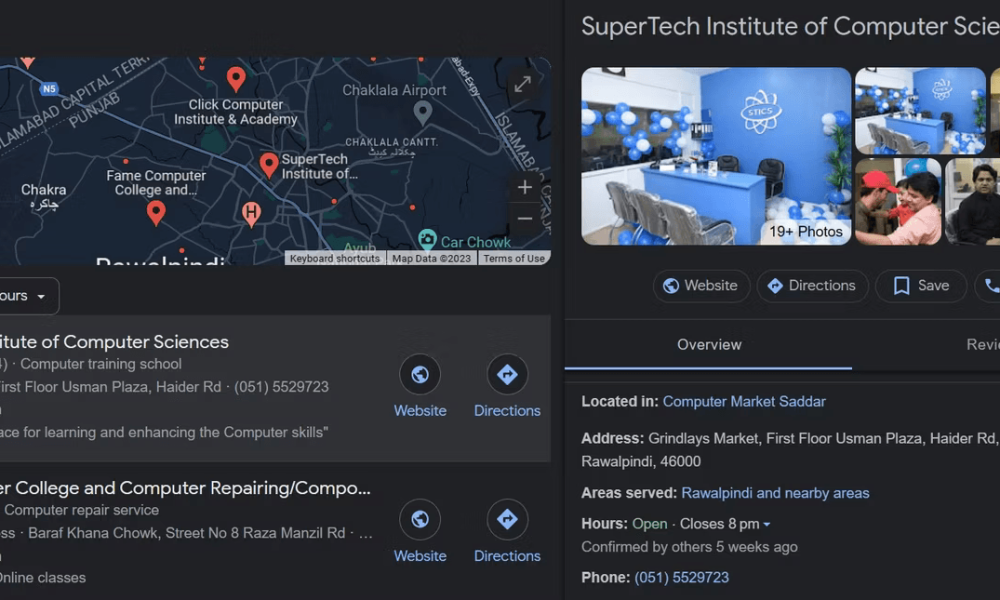Image resolution: width=1000 pixels, height=600 pixels.
Task: Click the Website button in the SuperTech panel
Action: (x=701, y=286)
